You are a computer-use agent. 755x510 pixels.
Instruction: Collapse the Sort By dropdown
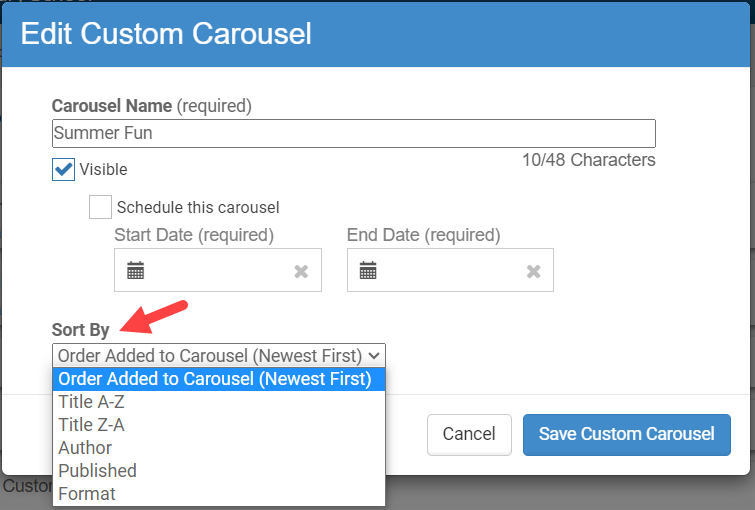[x=219, y=355]
